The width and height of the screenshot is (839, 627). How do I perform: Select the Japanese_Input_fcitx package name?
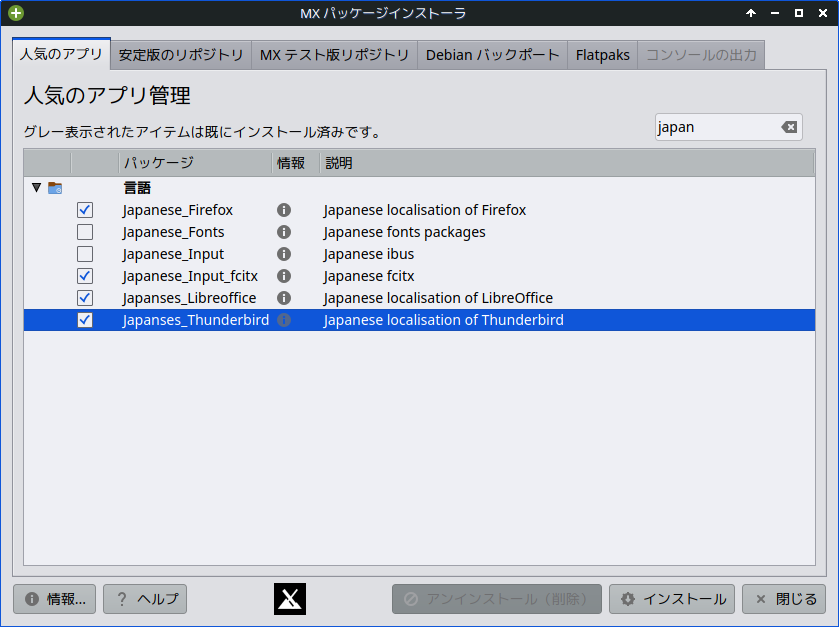pos(190,276)
